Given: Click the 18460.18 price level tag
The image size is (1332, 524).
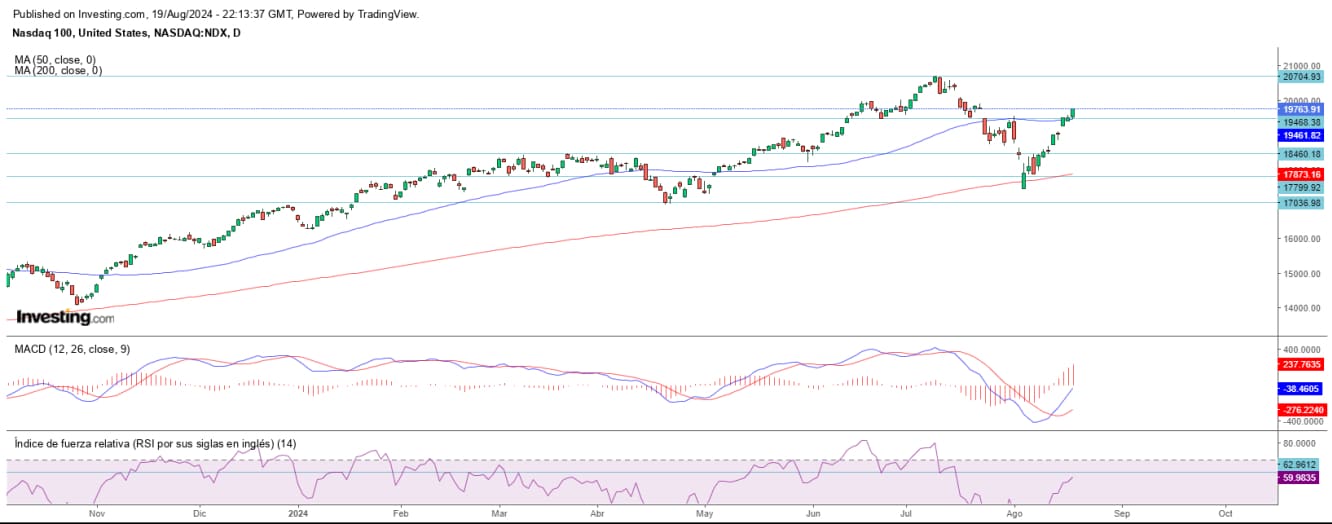Looking at the screenshot, I should 1302,154.
